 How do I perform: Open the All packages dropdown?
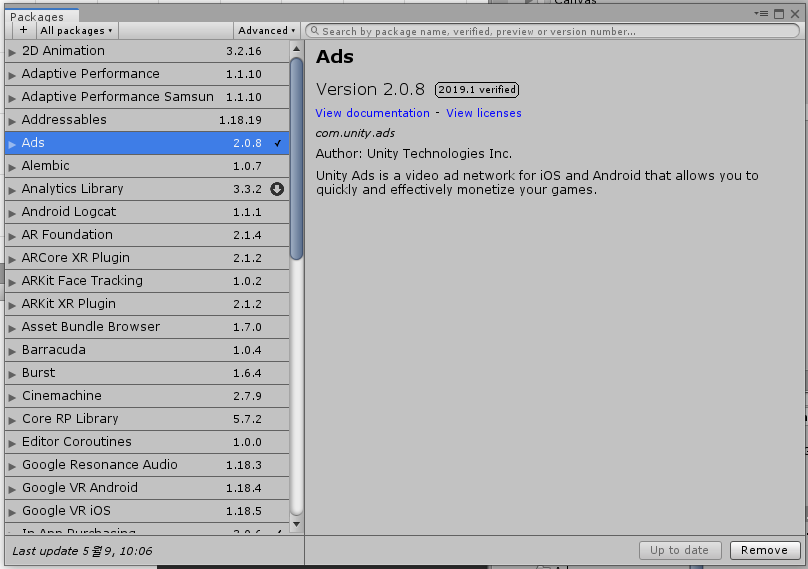[x=76, y=31]
